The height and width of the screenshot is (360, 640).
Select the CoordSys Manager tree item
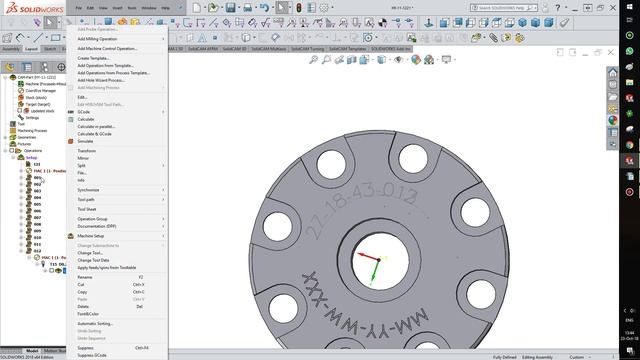click(40, 91)
